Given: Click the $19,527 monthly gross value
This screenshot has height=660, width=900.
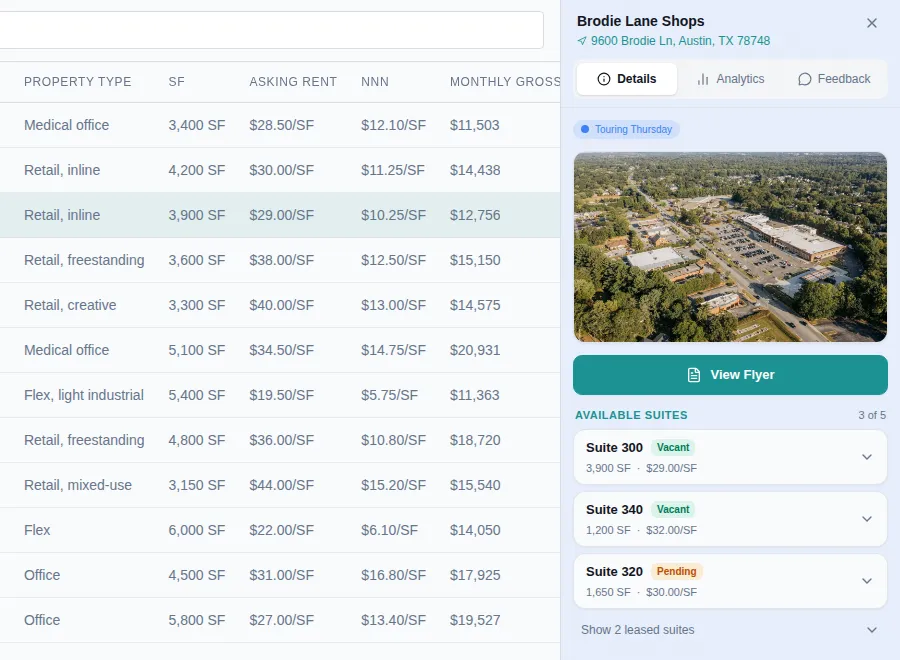Looking at the screenshot, I should point(475,620).
